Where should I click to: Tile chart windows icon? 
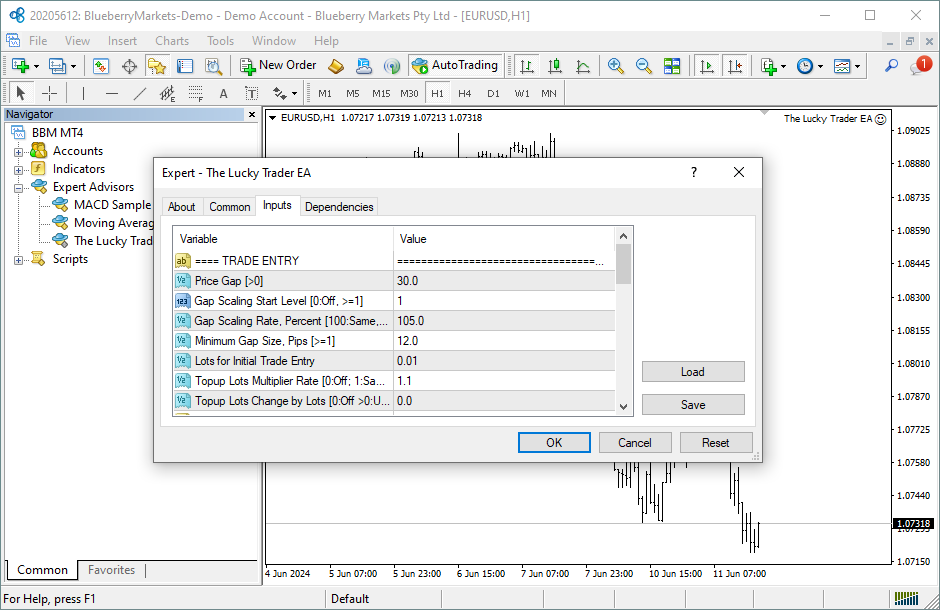[x=672, y=65]
